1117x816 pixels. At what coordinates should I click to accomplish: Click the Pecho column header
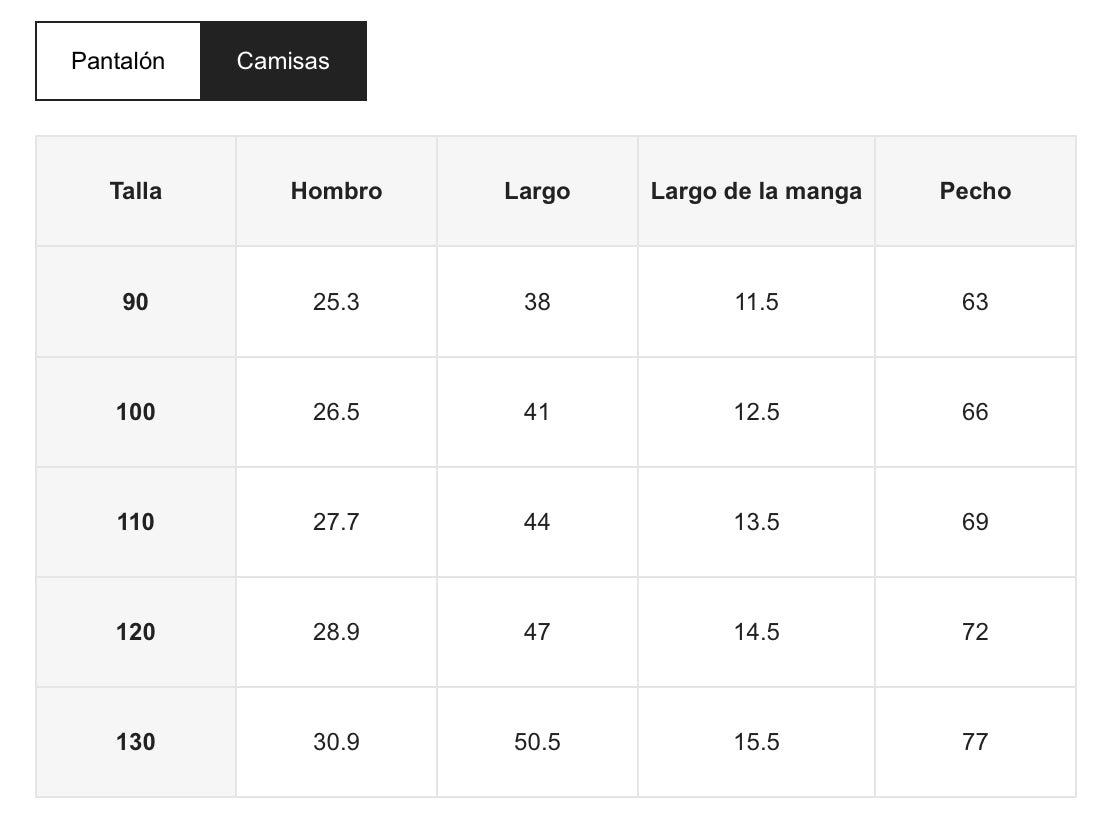975,191
